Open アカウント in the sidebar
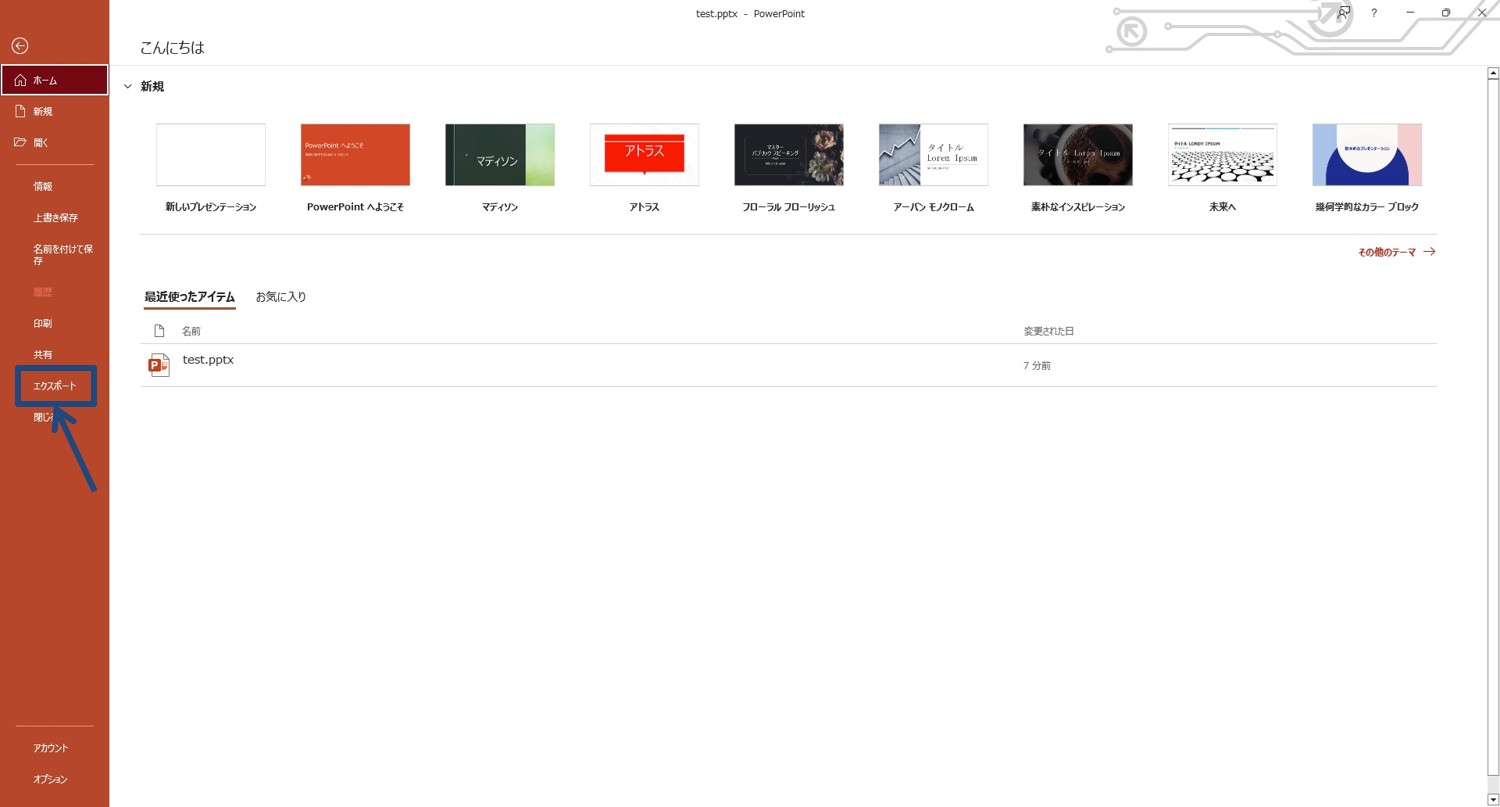This screenshot has width=1500, height=807. click(51, 748)
